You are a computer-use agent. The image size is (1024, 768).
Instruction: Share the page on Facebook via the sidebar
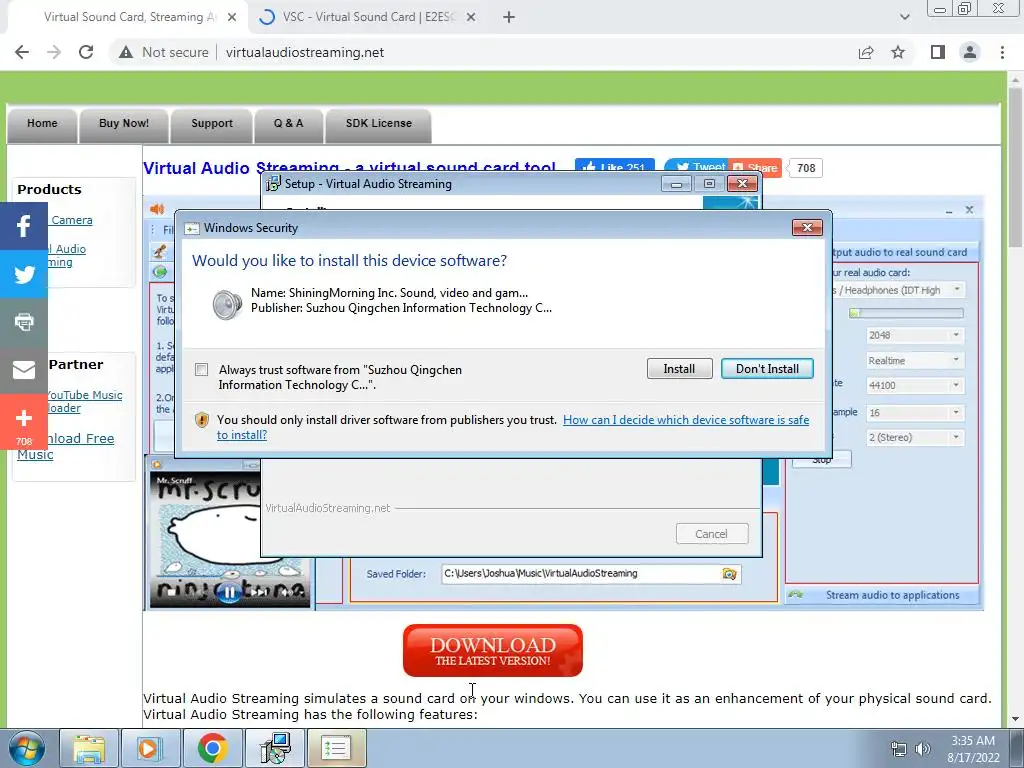coord(24,226)
